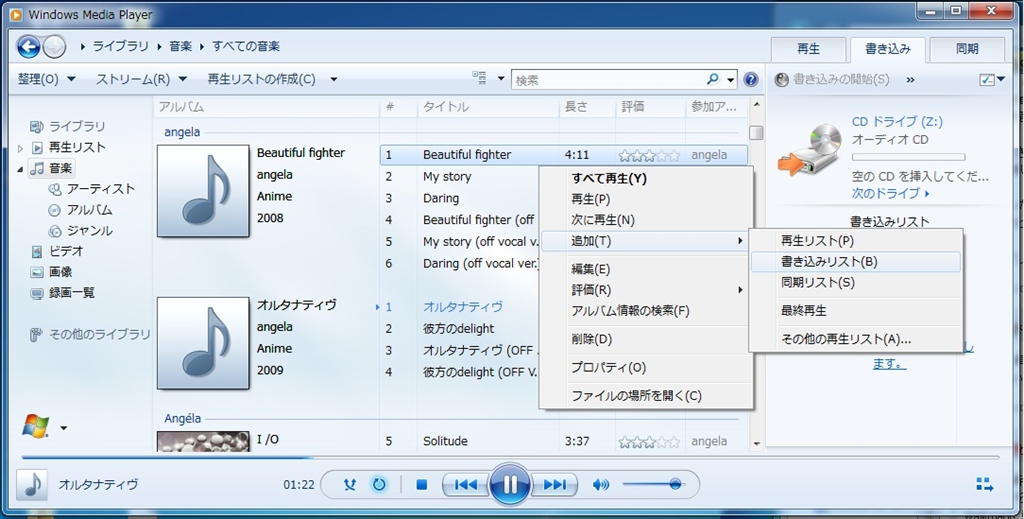Screen dimensions: 1024x519
Task: Open the search options dropdown arrow
Action: click(730, 80)
